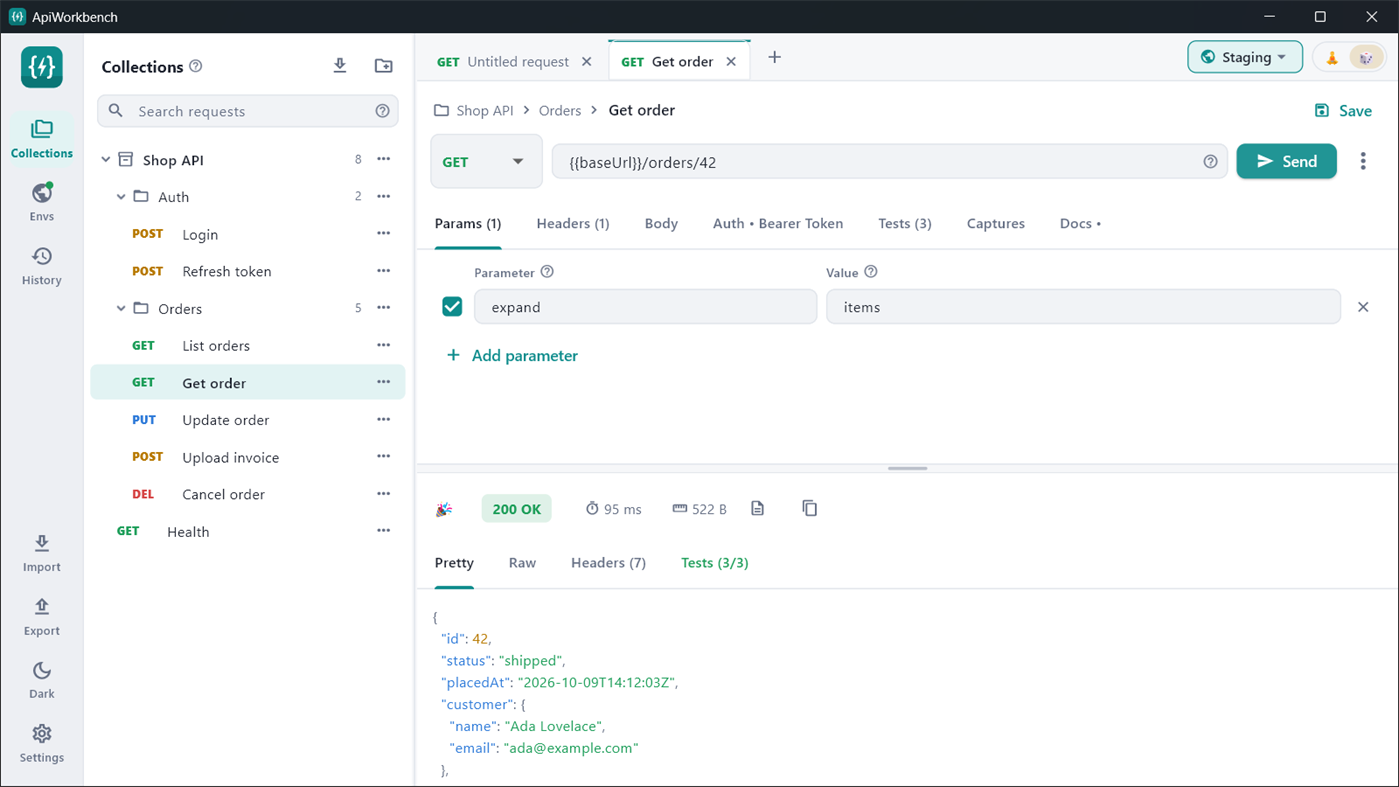This screenshot has width=1399, height=787.
Task: Switch to the Headers (1) request tab
Action: coord(573,224)
